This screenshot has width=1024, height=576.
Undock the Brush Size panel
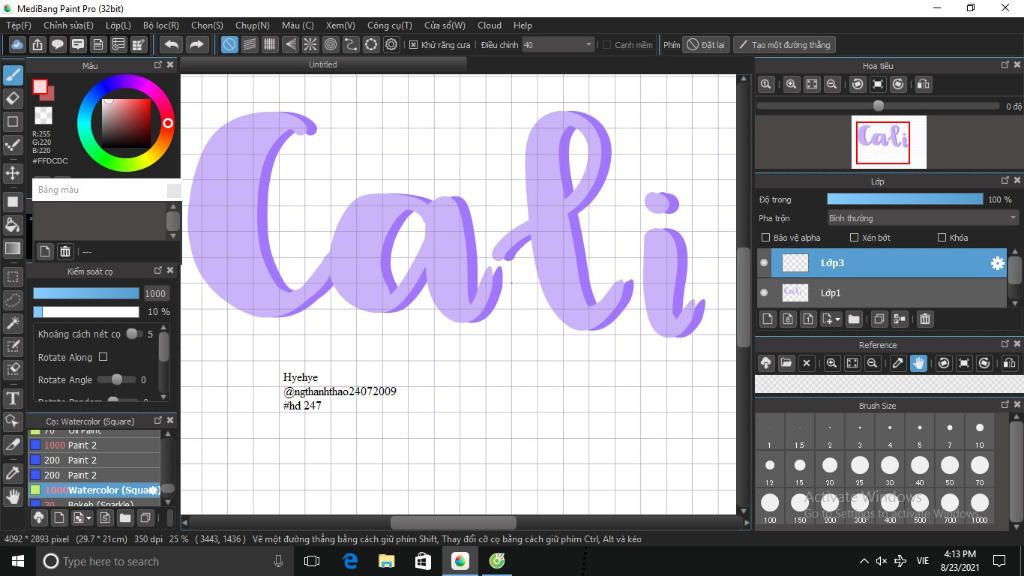pyautogui.click(x=1005, y=406)
